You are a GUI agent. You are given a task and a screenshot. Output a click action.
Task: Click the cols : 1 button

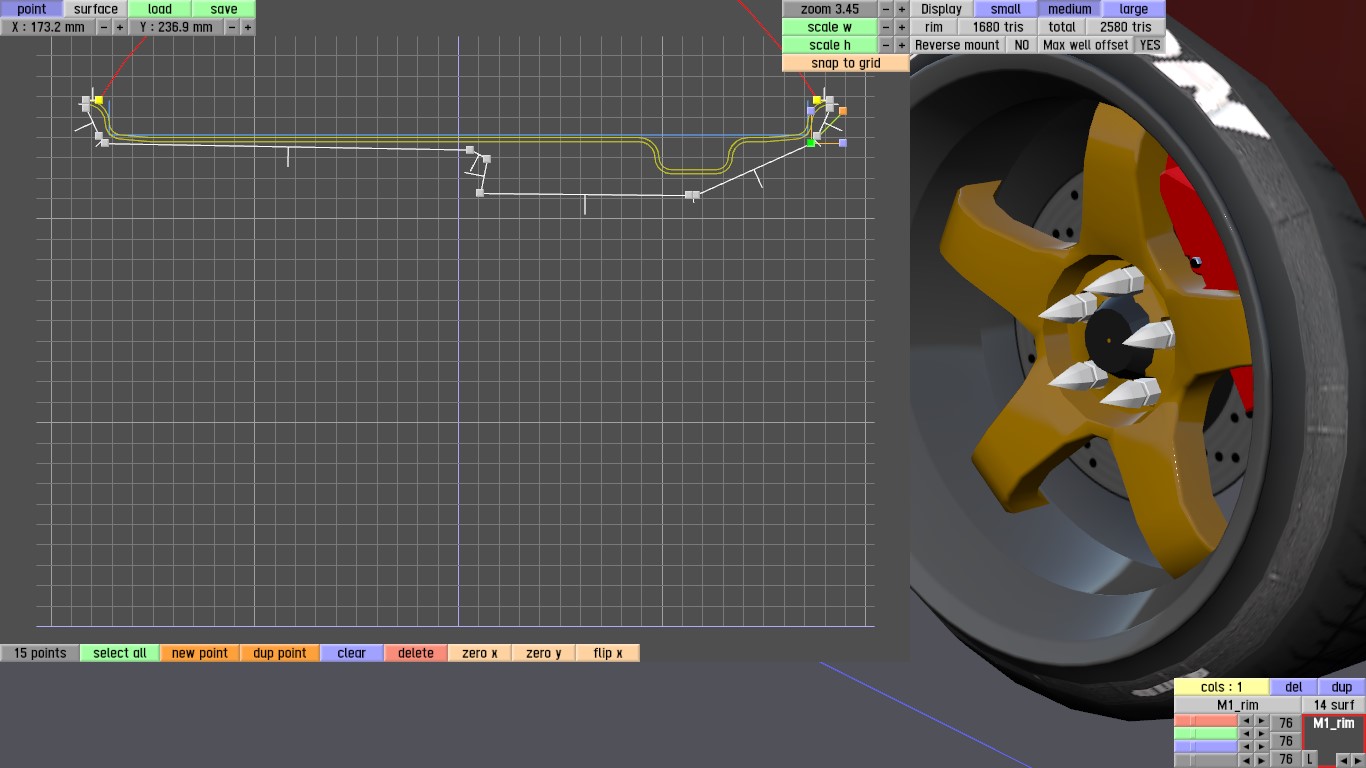[x=1221, y=687]
